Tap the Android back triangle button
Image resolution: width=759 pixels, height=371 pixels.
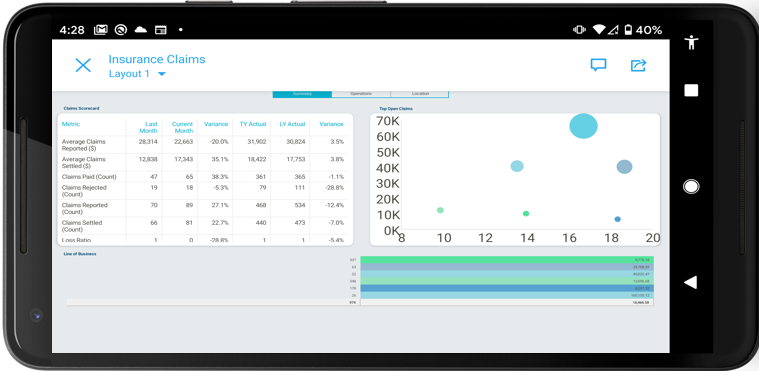pyautogui.click(x=691, y=282)
